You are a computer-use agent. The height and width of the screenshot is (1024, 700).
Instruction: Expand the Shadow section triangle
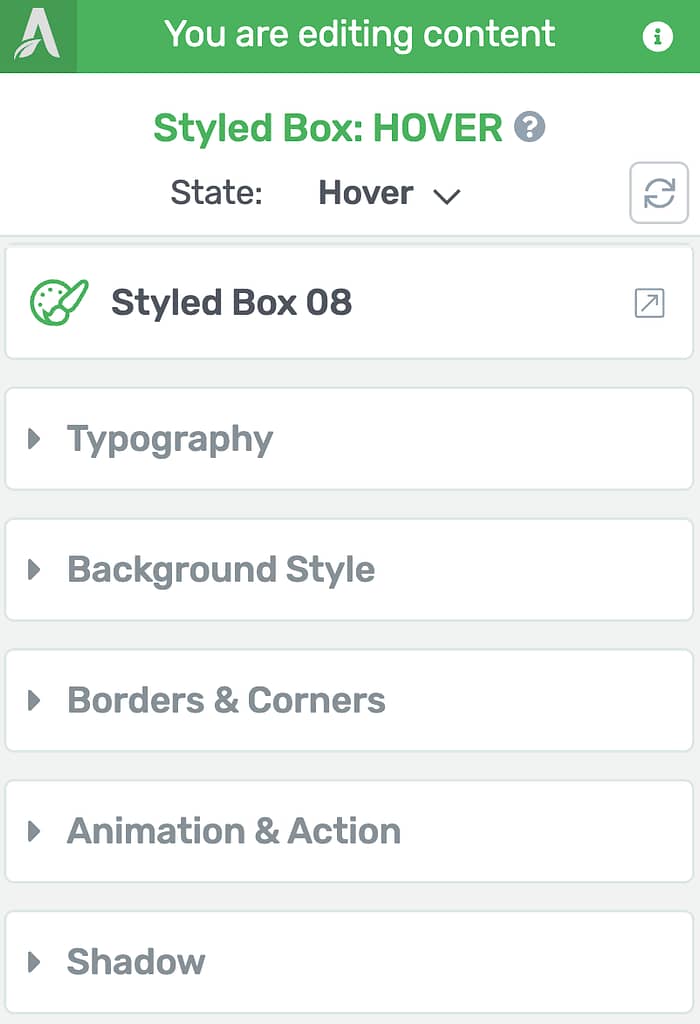pyautogui.click(x=35, y=961)
